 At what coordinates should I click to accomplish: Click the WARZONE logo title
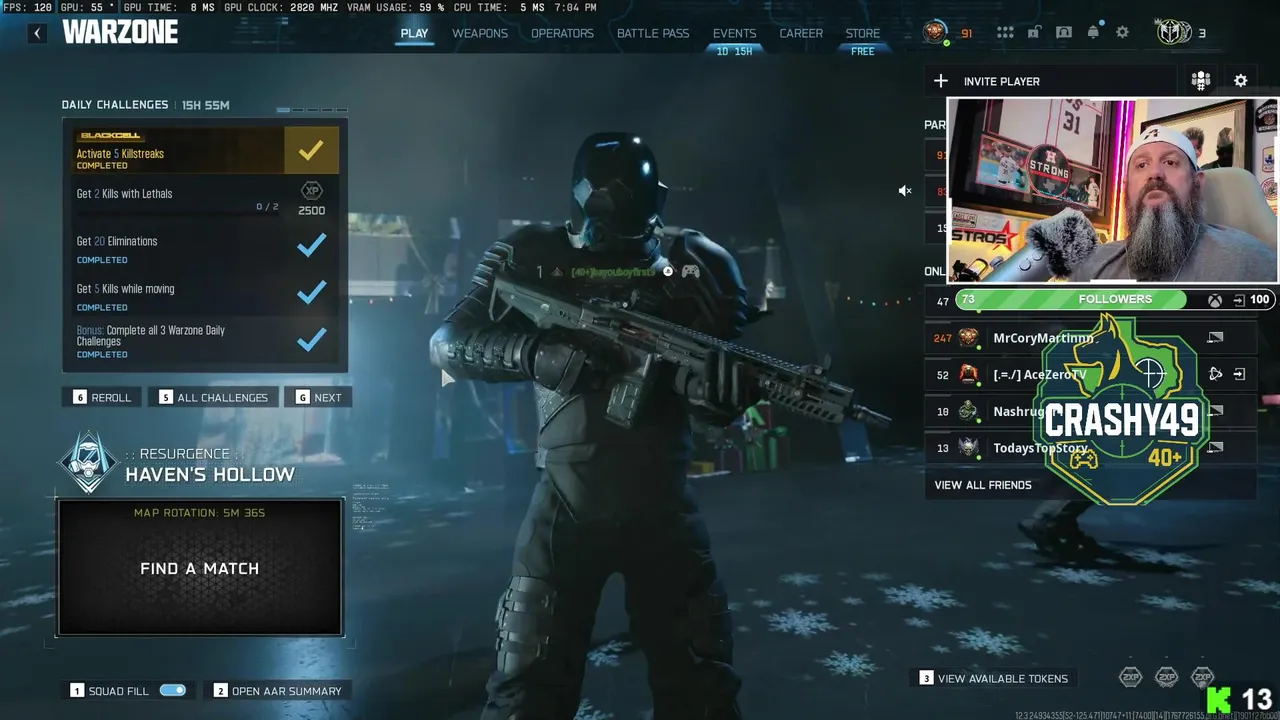[120, 32]
